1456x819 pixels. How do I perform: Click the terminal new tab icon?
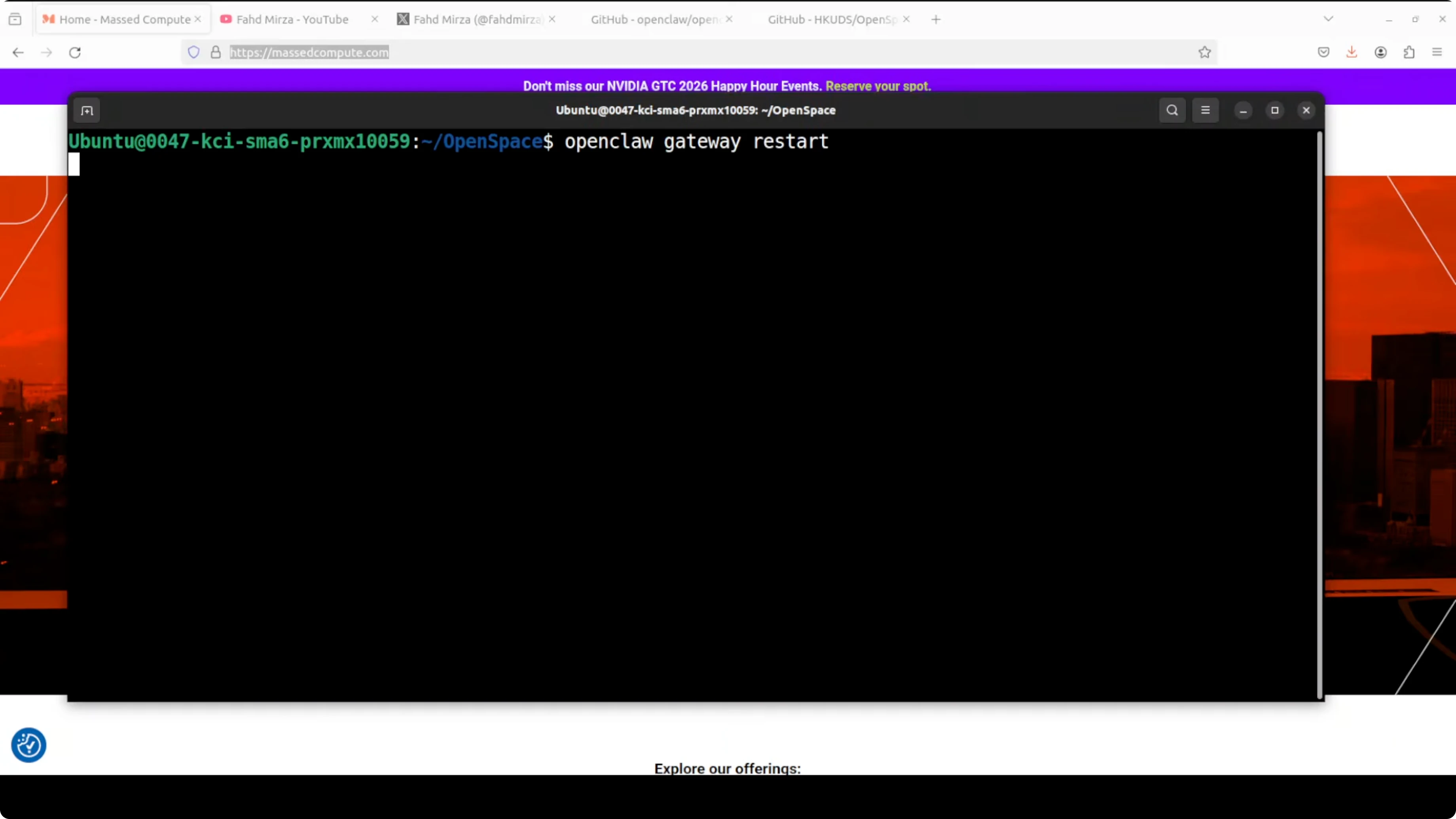87,111
